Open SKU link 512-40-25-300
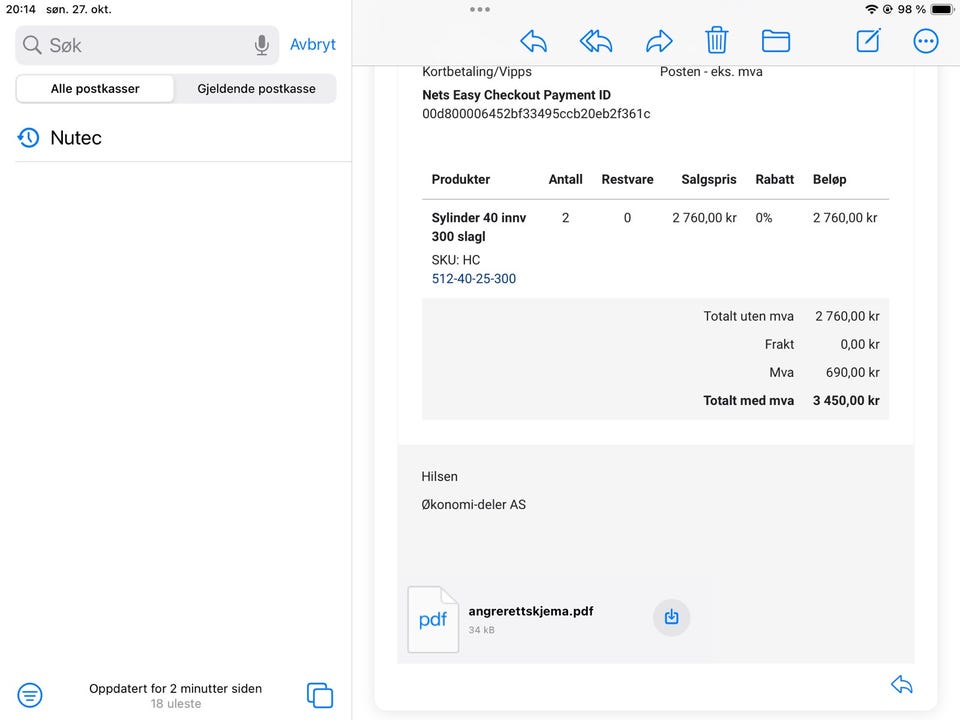The width and height of the screenshot is (960, 720). click(474, 279)
